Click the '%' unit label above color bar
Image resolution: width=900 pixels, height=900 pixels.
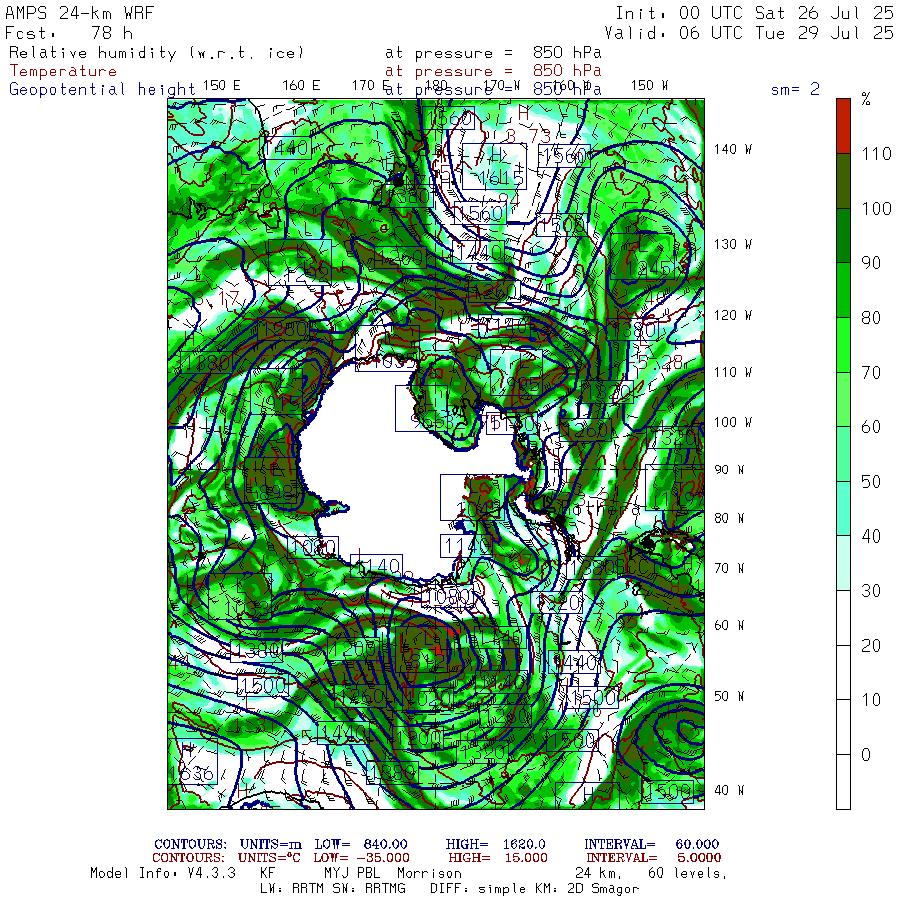pos(866,99)
